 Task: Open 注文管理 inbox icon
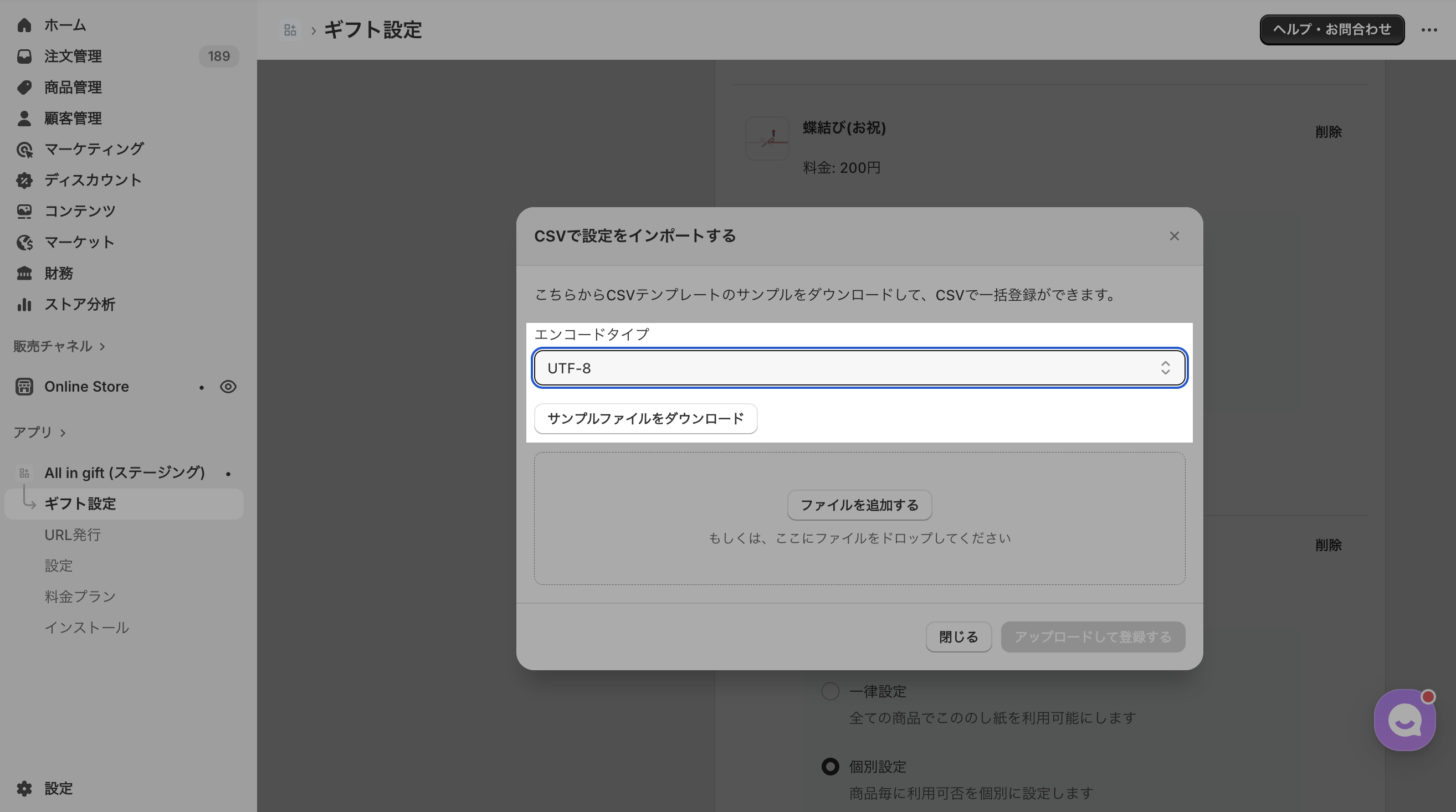pos(24,56)
